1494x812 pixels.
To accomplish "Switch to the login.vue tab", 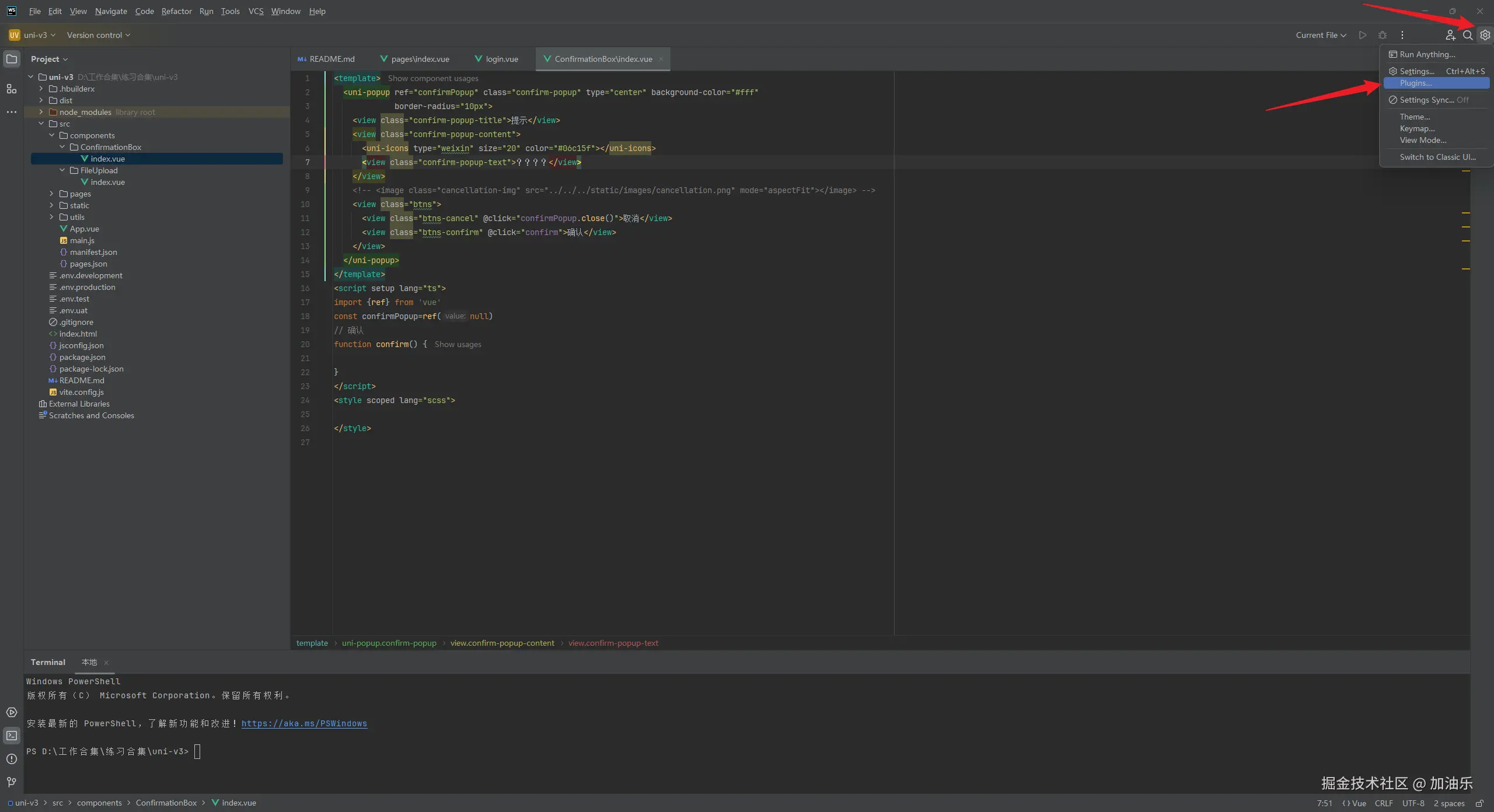I will (501, 59).
